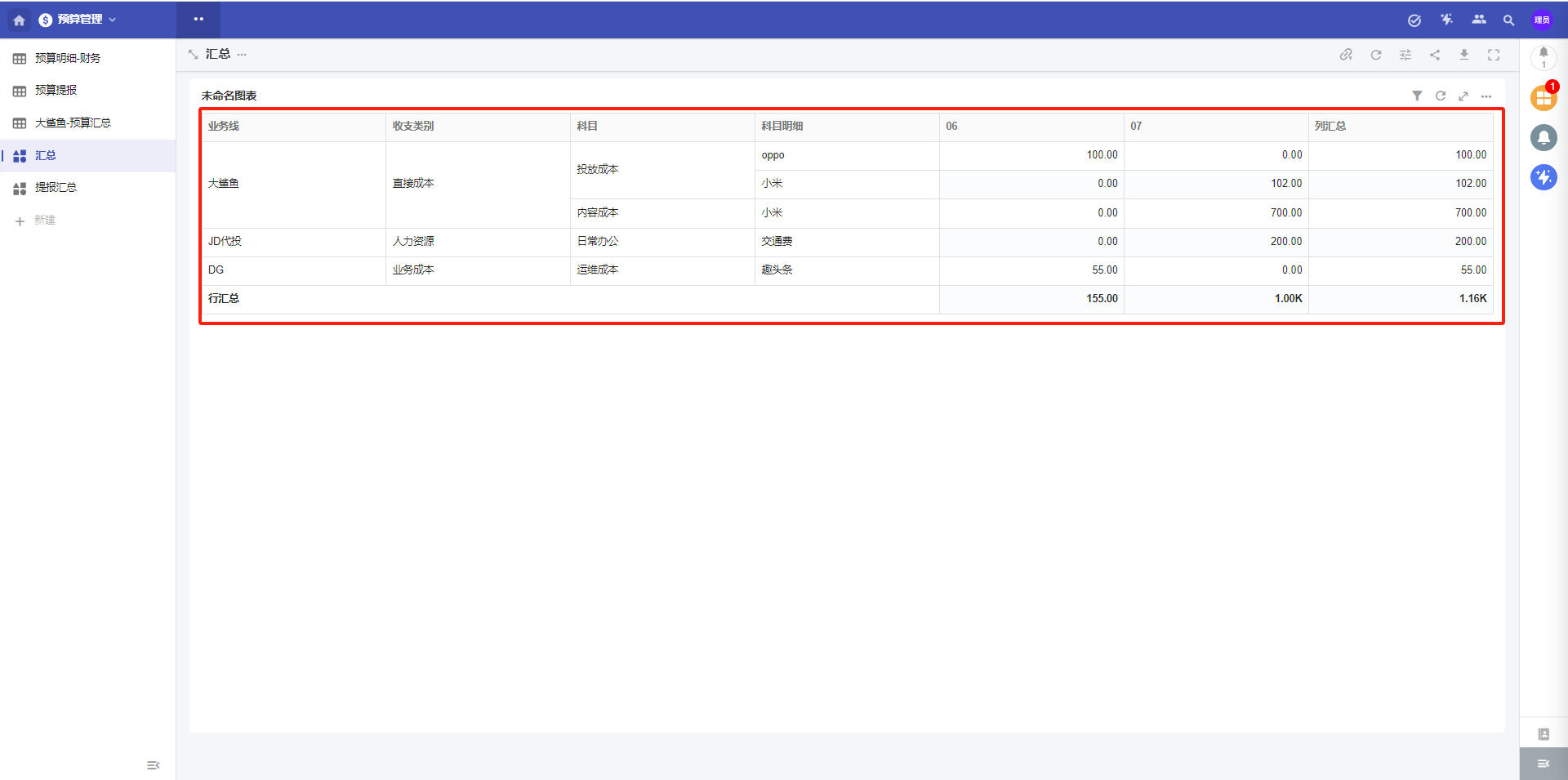
Task: Click the search icon in top bar
Action: (1508, 20)
